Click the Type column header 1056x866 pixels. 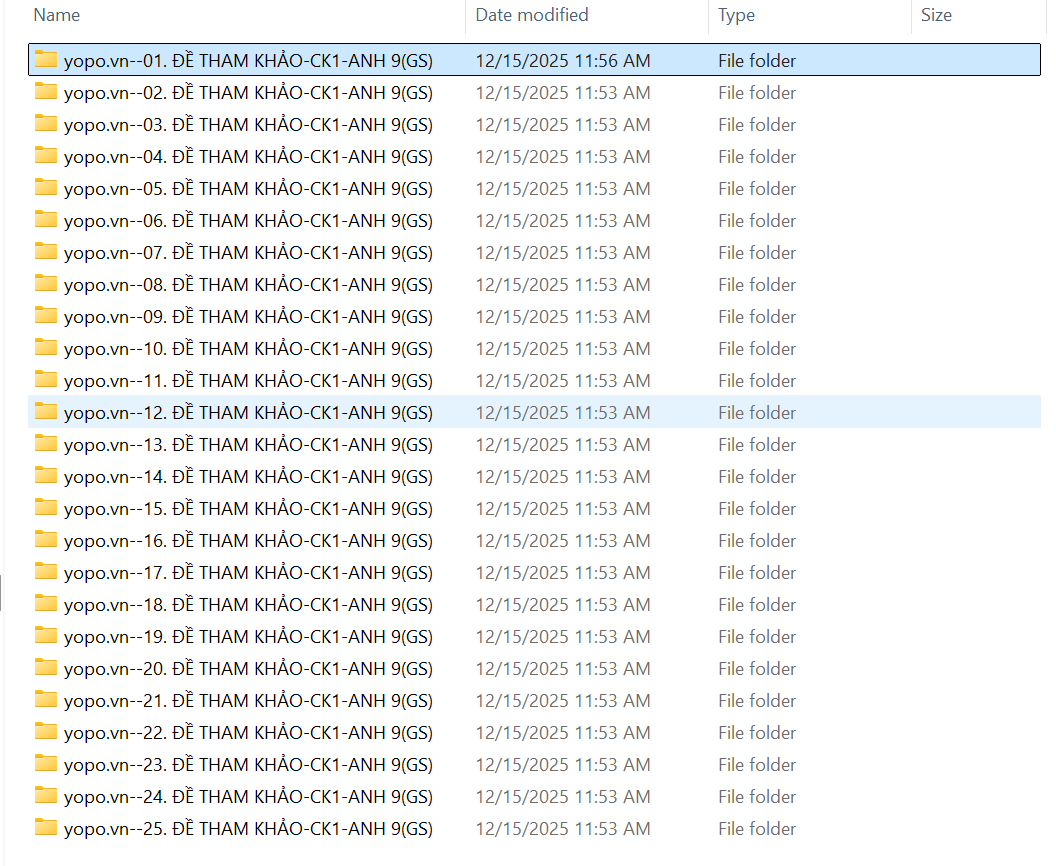(x=737, y=15)
